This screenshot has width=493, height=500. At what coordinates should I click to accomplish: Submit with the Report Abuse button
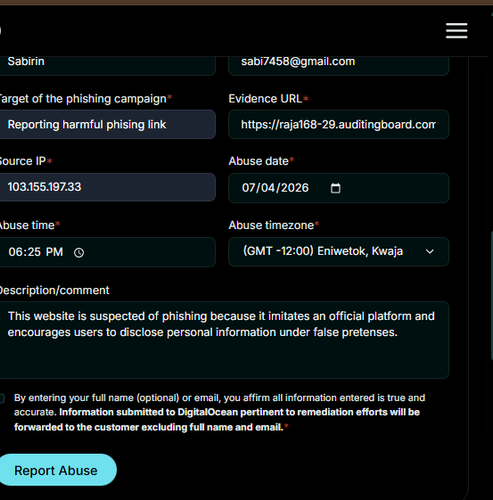pyautogui.click(x=57, y=470)
